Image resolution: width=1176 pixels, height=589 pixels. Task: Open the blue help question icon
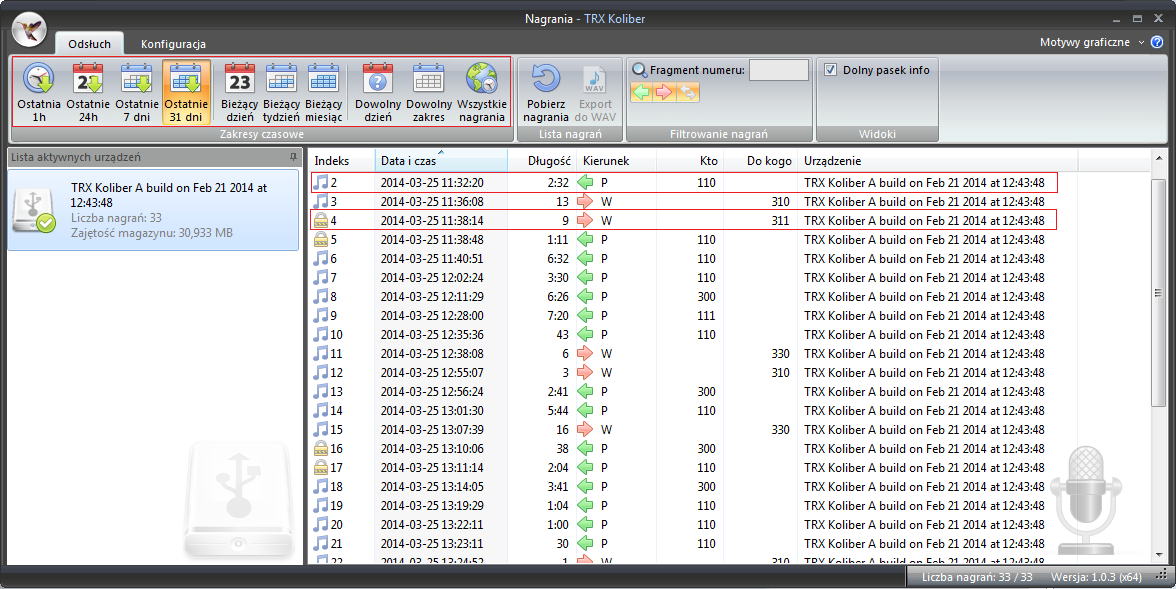(x=1158, y=42)
